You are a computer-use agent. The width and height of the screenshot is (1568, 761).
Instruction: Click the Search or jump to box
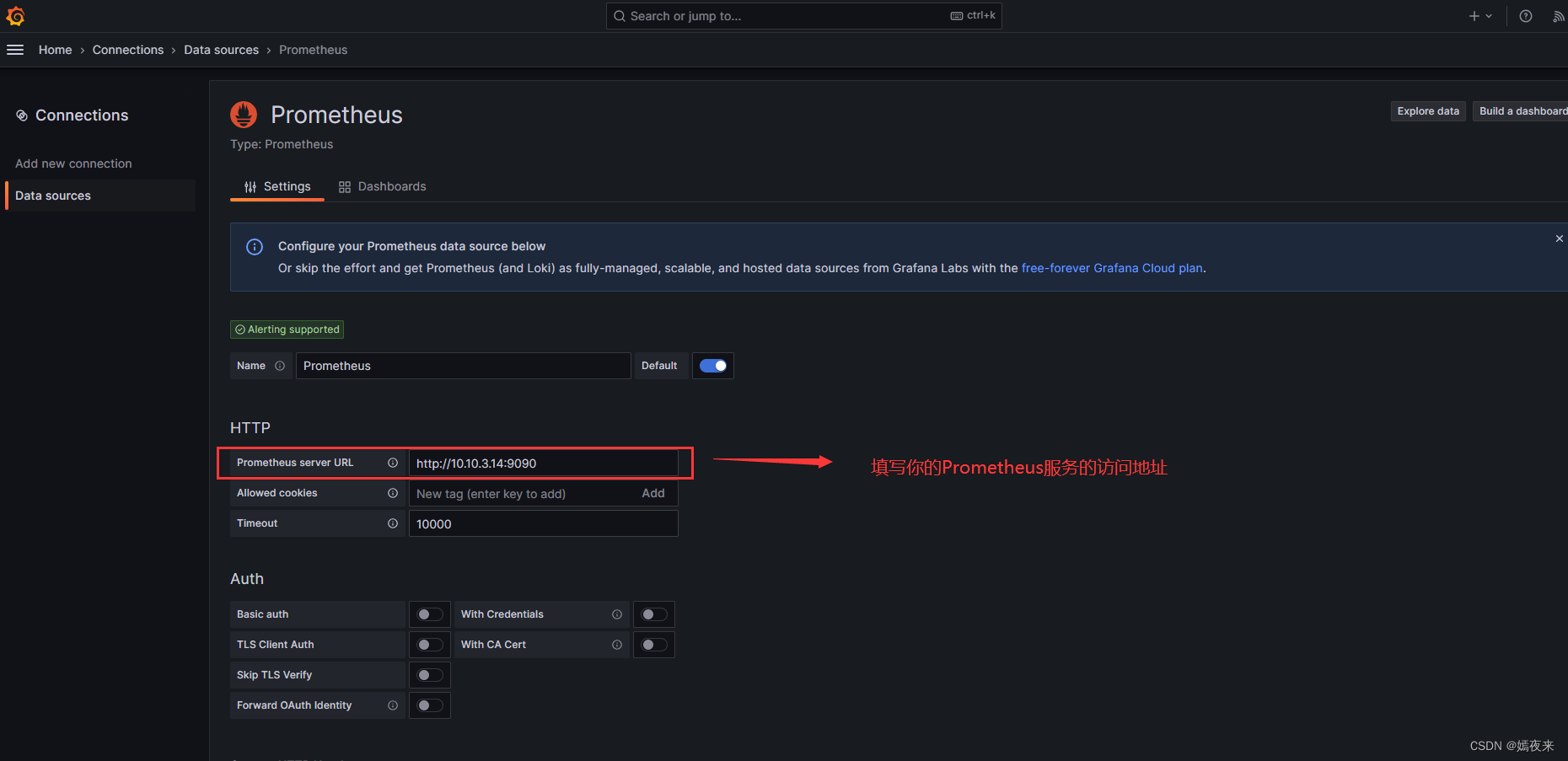coord(804,16)
